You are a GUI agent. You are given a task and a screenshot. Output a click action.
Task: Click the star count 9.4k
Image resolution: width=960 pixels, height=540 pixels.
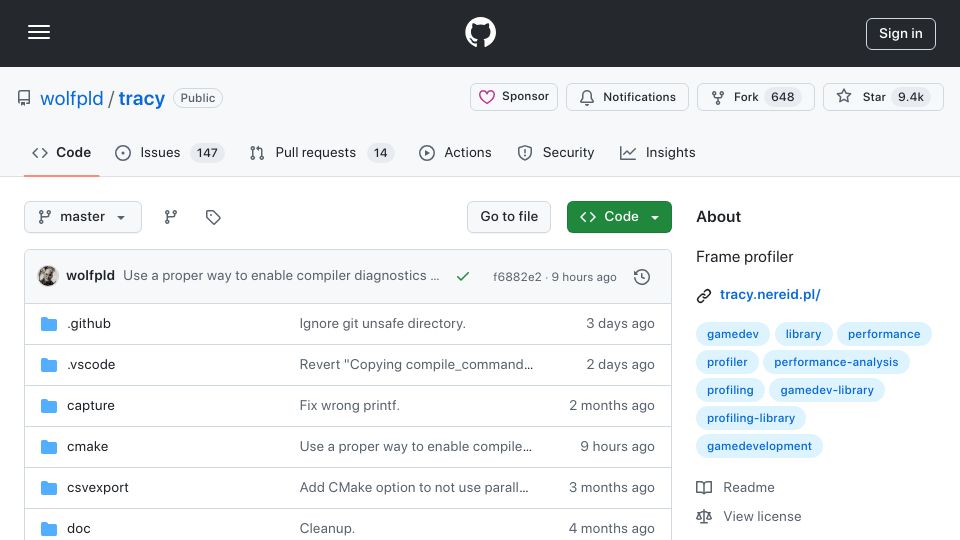tap(910, 97)
